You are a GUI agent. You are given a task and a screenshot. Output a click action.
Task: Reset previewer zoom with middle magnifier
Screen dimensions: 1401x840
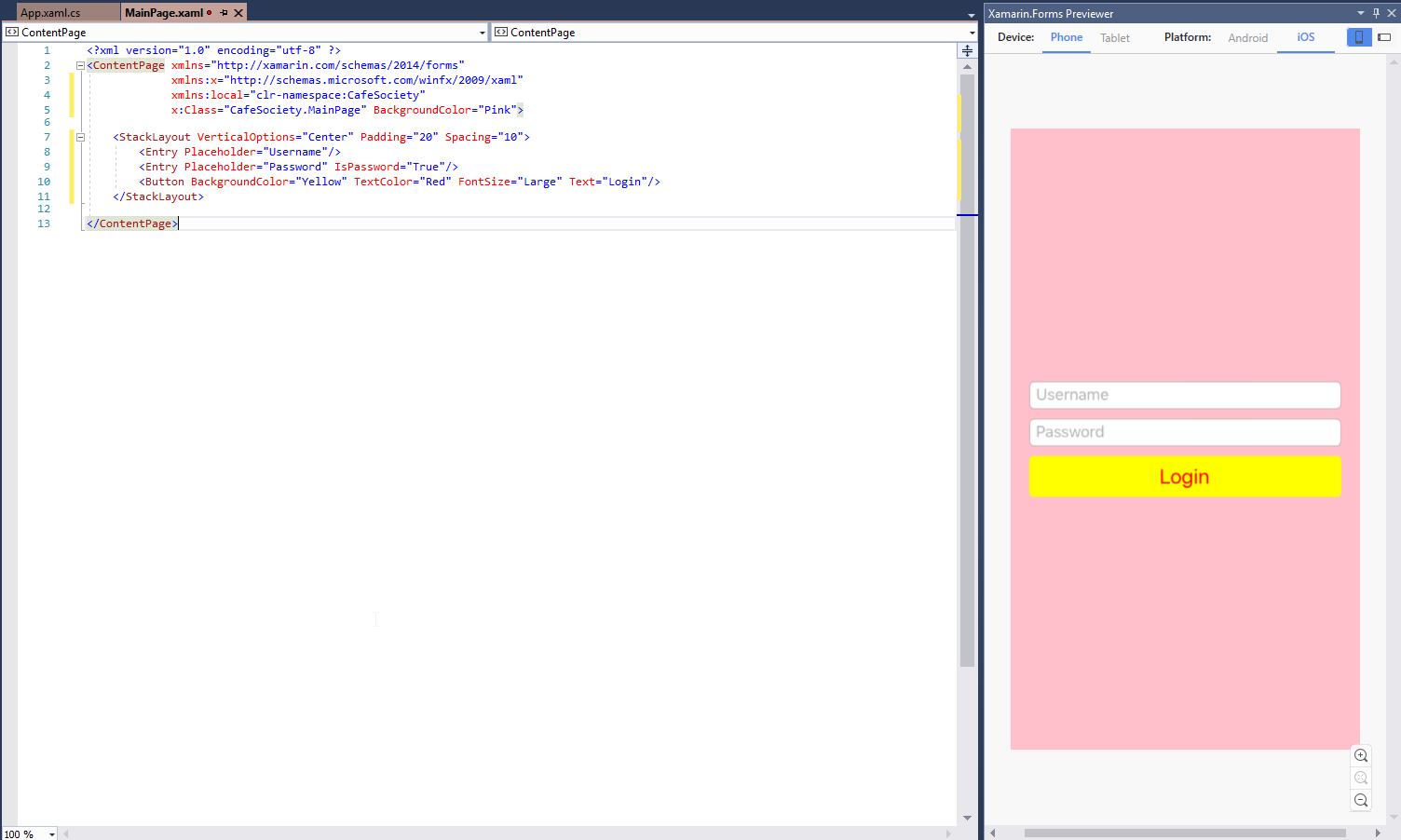click(x=1361, y=778)
